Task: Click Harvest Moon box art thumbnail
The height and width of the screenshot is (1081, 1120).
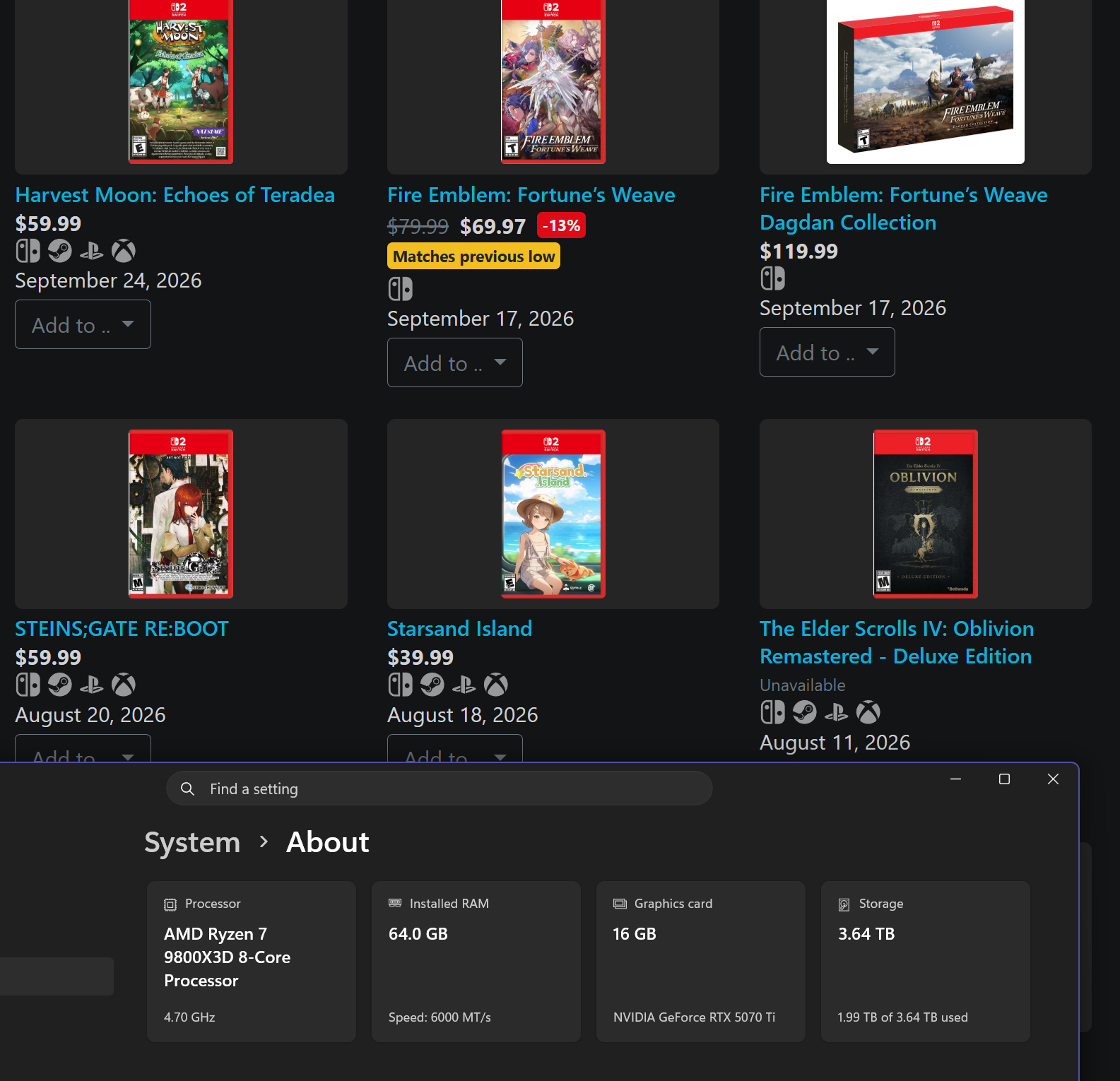Action: click(181, 81)
